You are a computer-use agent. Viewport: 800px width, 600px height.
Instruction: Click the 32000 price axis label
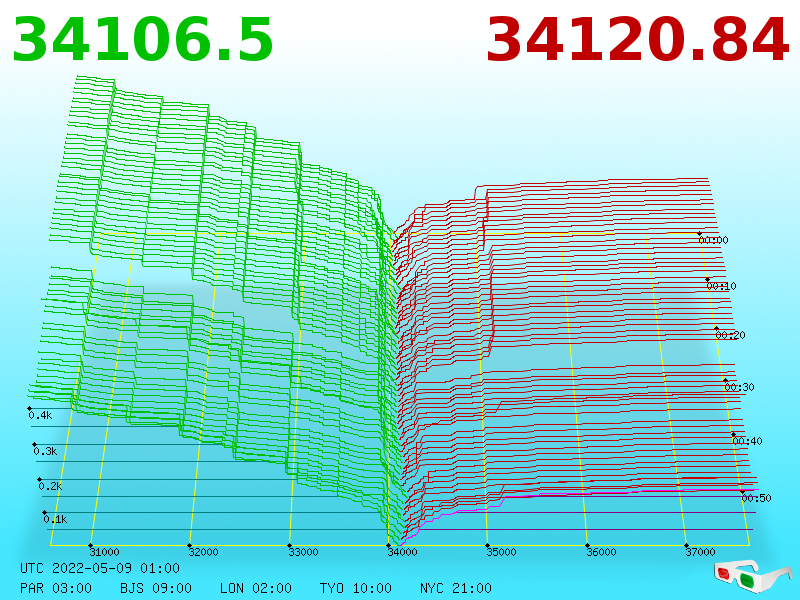(x=203, y=552)
